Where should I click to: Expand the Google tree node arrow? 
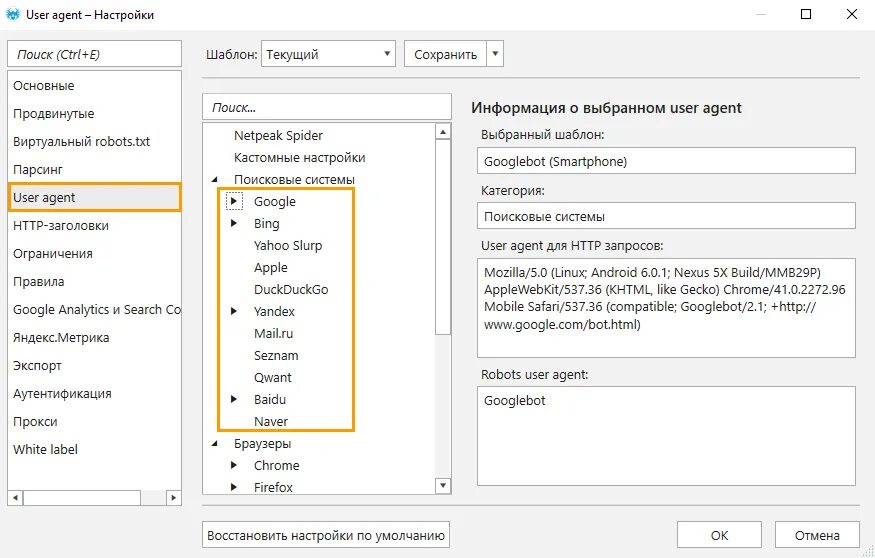click(x=234, y=201)
